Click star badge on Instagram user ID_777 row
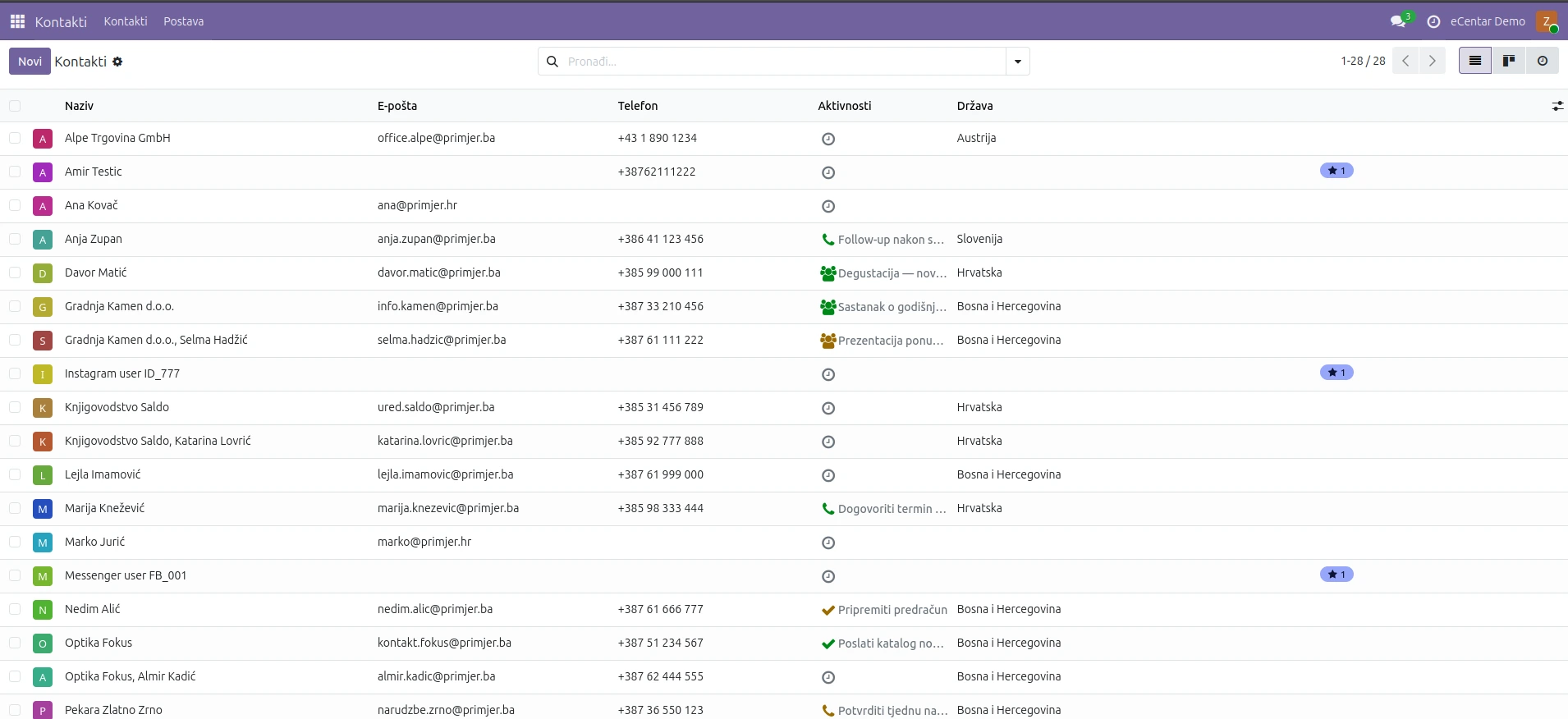Screen dimensions: 1568x719 [x=1336, y=373]
